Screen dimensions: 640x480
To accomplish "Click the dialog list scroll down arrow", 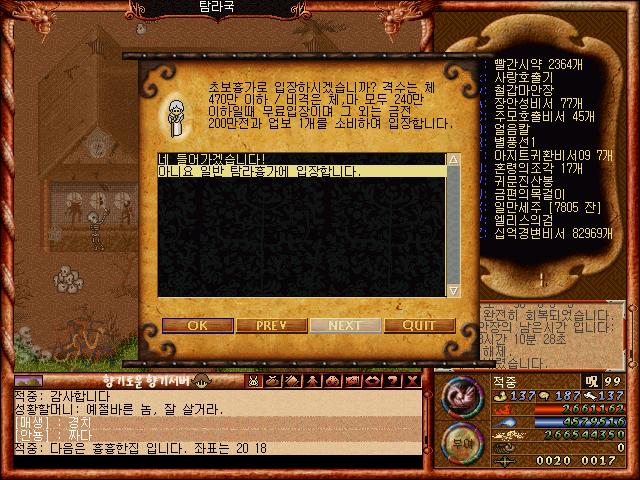I will point(453,290).
